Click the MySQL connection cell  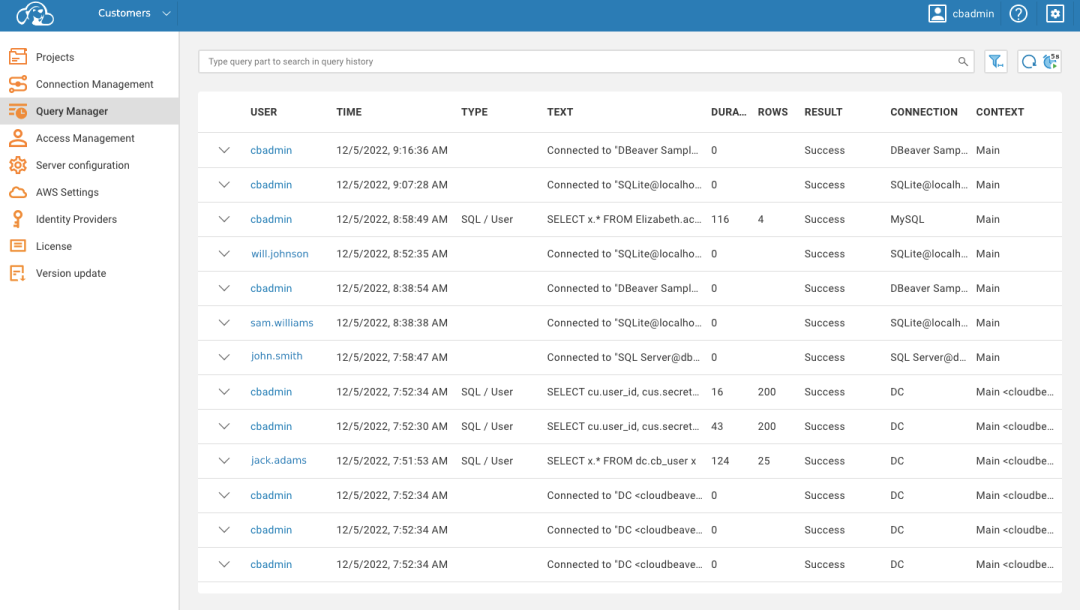(906, 219)
